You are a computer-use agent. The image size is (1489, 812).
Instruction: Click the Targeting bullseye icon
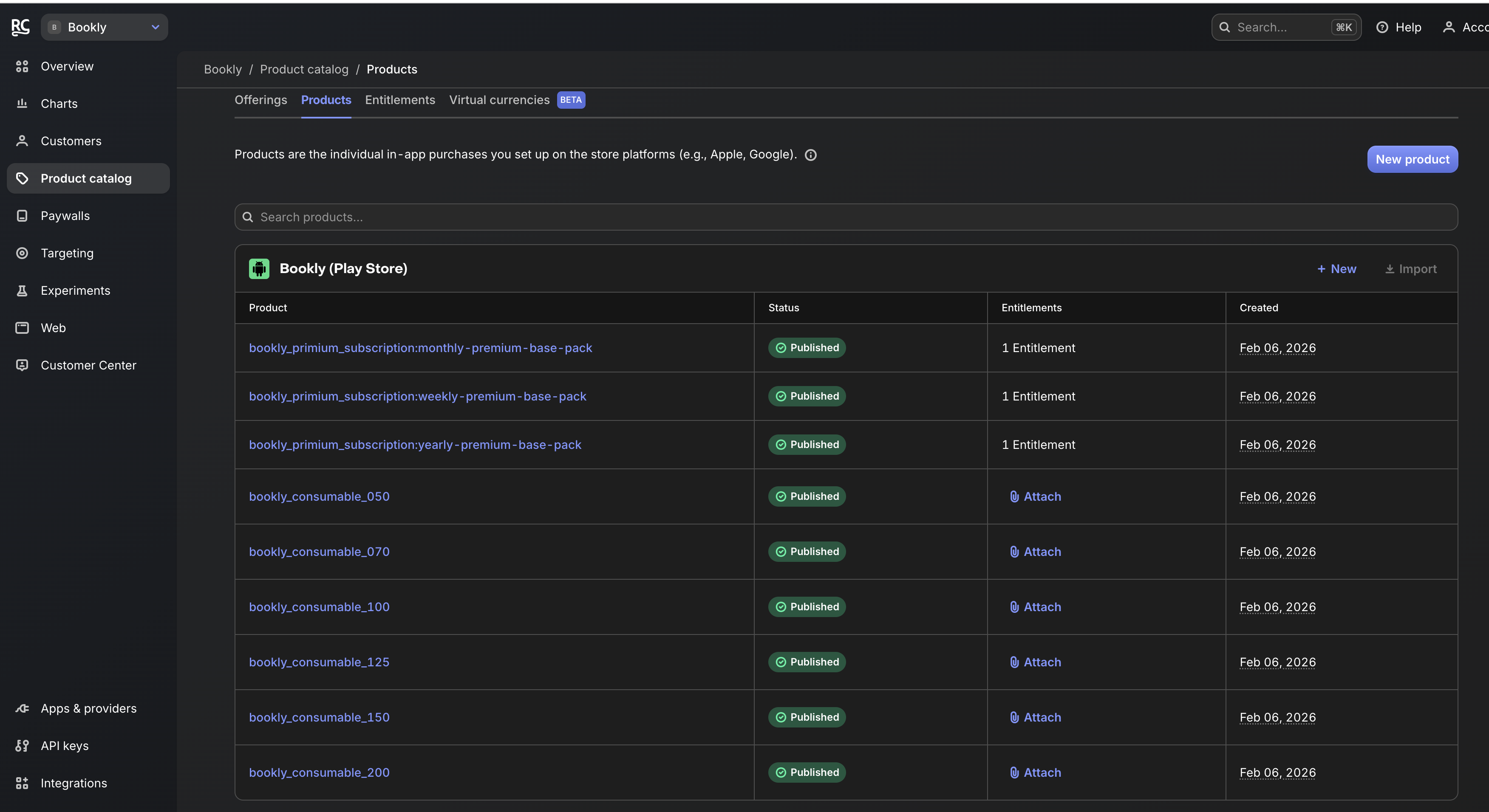tap(22, 253)
